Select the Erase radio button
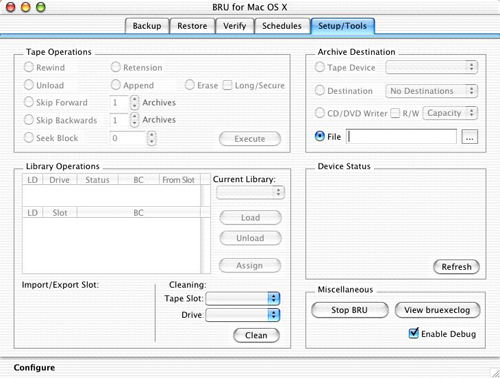Image resolution: width=500 pixels, height=378 pixels. (189, 85)
